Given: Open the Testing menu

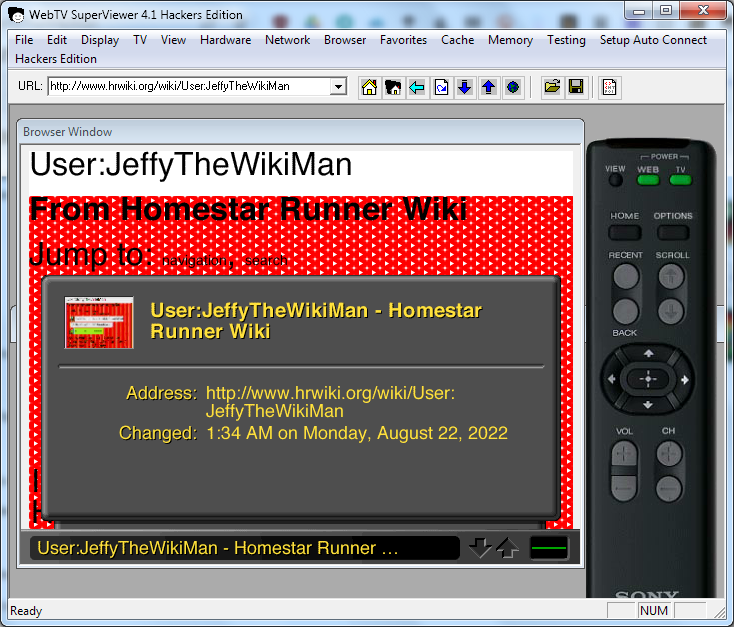Looking at the screenshot, I should pos(566,40).
